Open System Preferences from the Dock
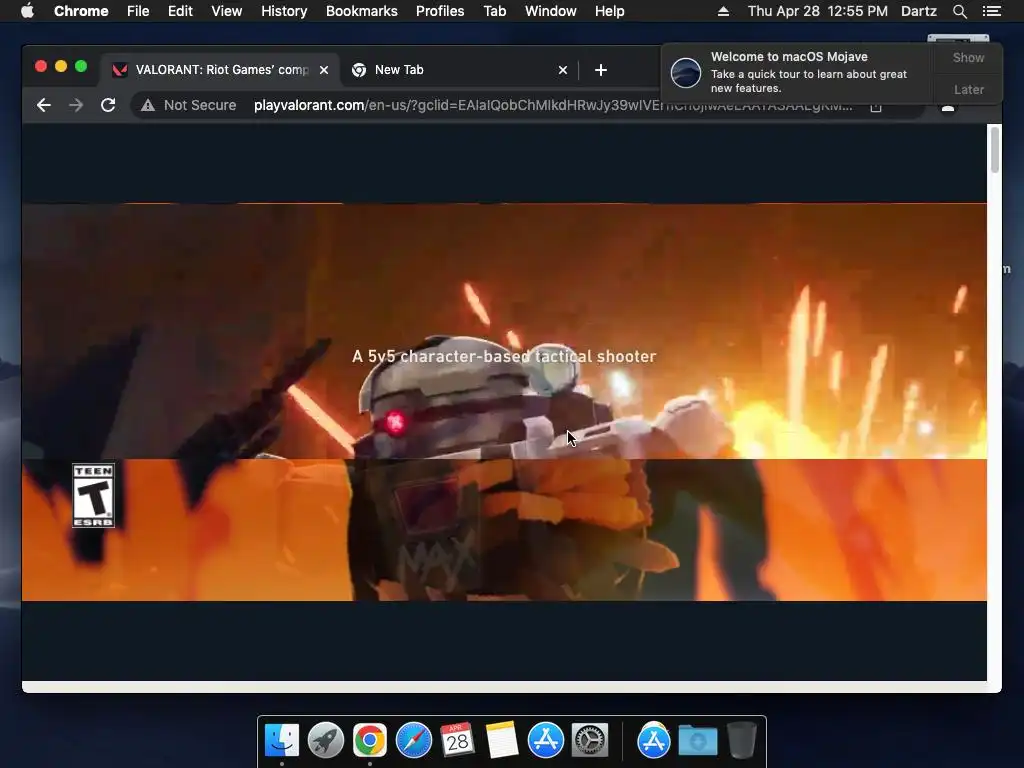The width and height of the screenshot is (1024, 768). click(590, 741)
